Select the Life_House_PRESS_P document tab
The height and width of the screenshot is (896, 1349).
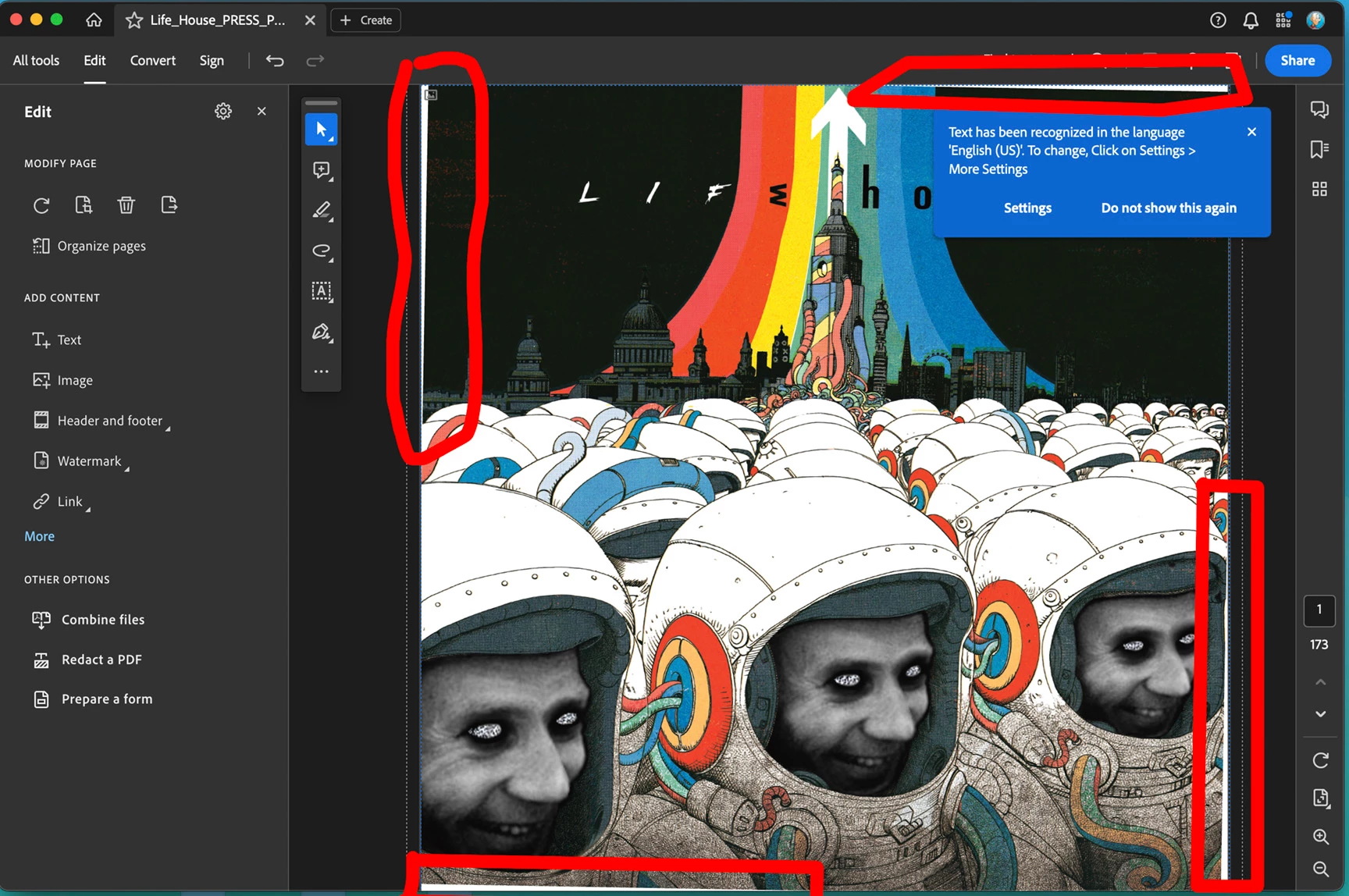[x=217, y=20]
